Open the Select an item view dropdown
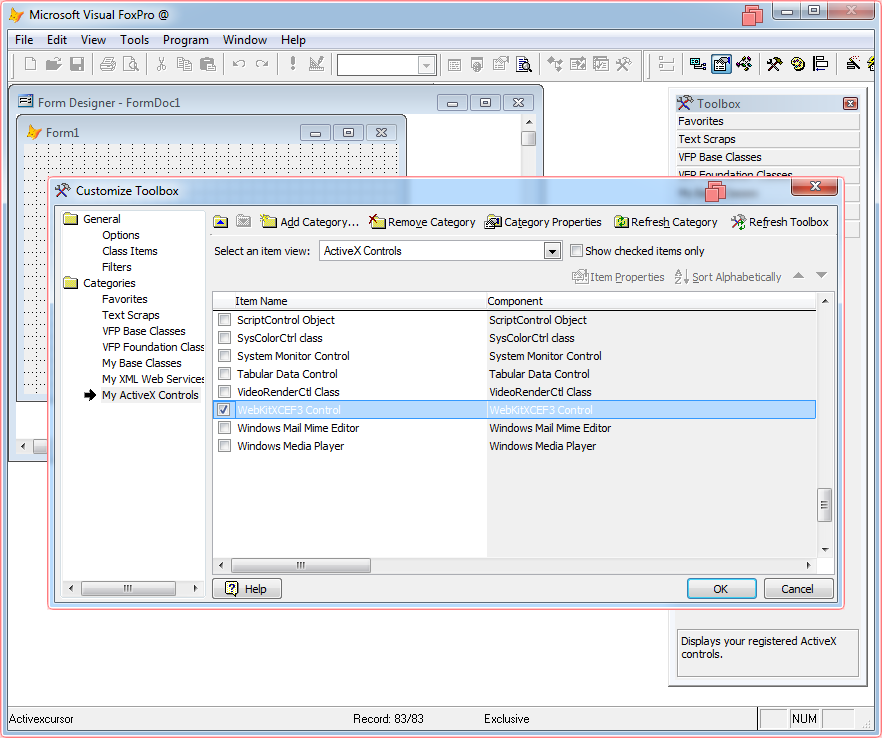The height and width of the screenshot is (738, 882). (552, 251)
